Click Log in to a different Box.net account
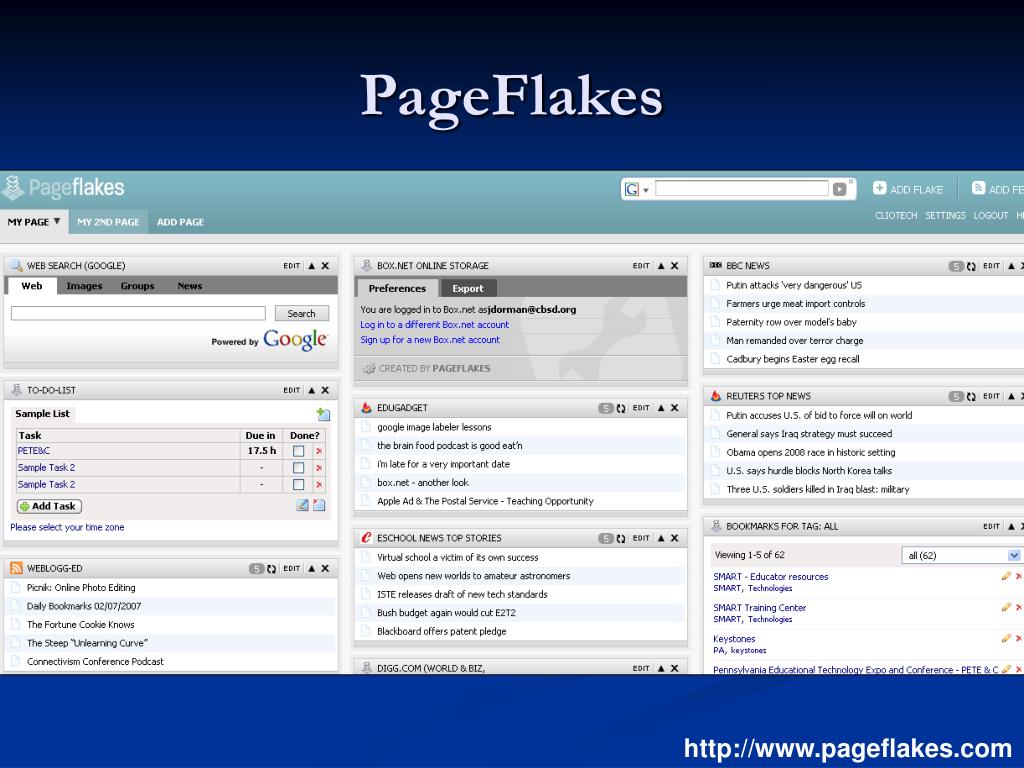Viewport: 1024px width, 768px height. (434, 325)
